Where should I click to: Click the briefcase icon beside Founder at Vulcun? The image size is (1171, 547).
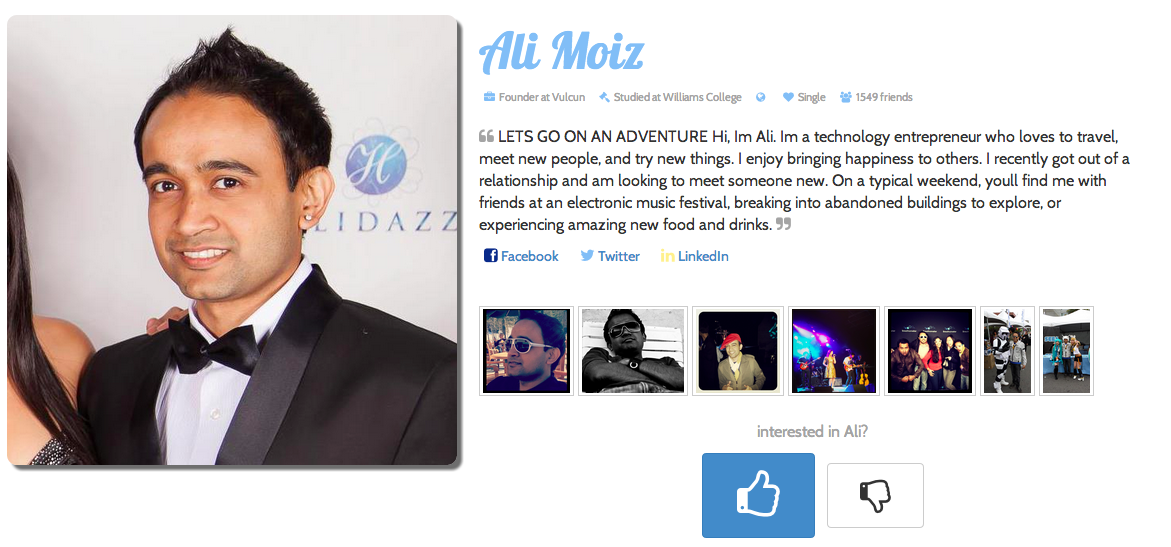(x=489, y=97)
